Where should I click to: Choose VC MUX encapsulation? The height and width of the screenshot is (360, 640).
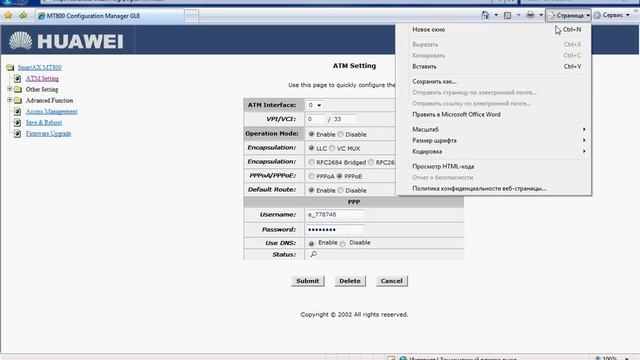pos(332,148)
